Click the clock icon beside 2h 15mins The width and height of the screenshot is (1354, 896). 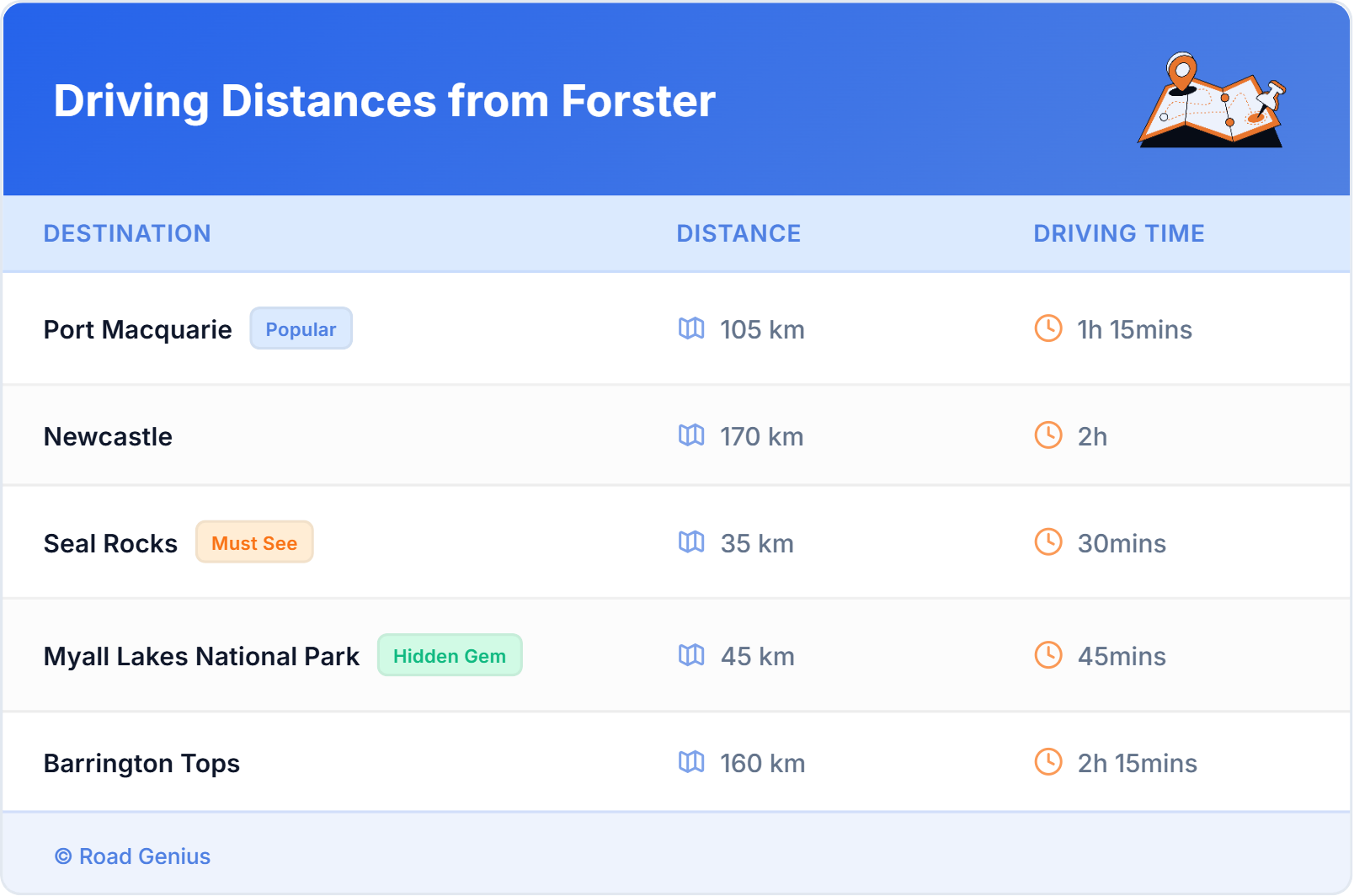[1048, 762]
